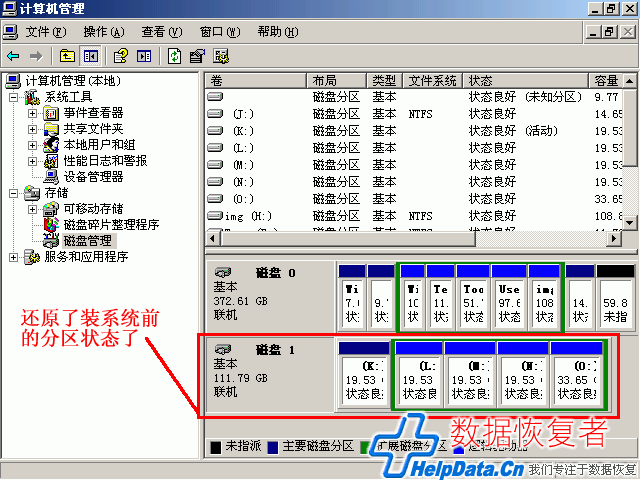Click the 设备管理器 icon
Screen dimensions: 640x480
(51, 177)
